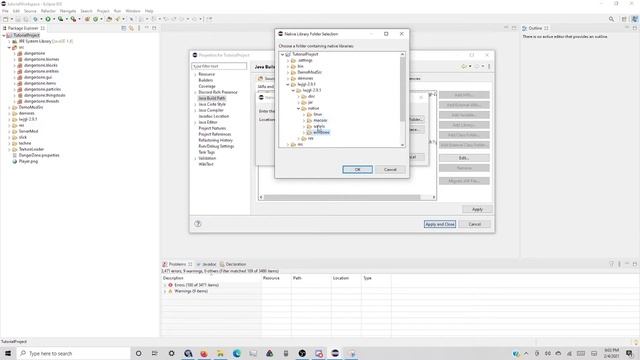
Task: Open the Project menu
Action: click(103, 11)
